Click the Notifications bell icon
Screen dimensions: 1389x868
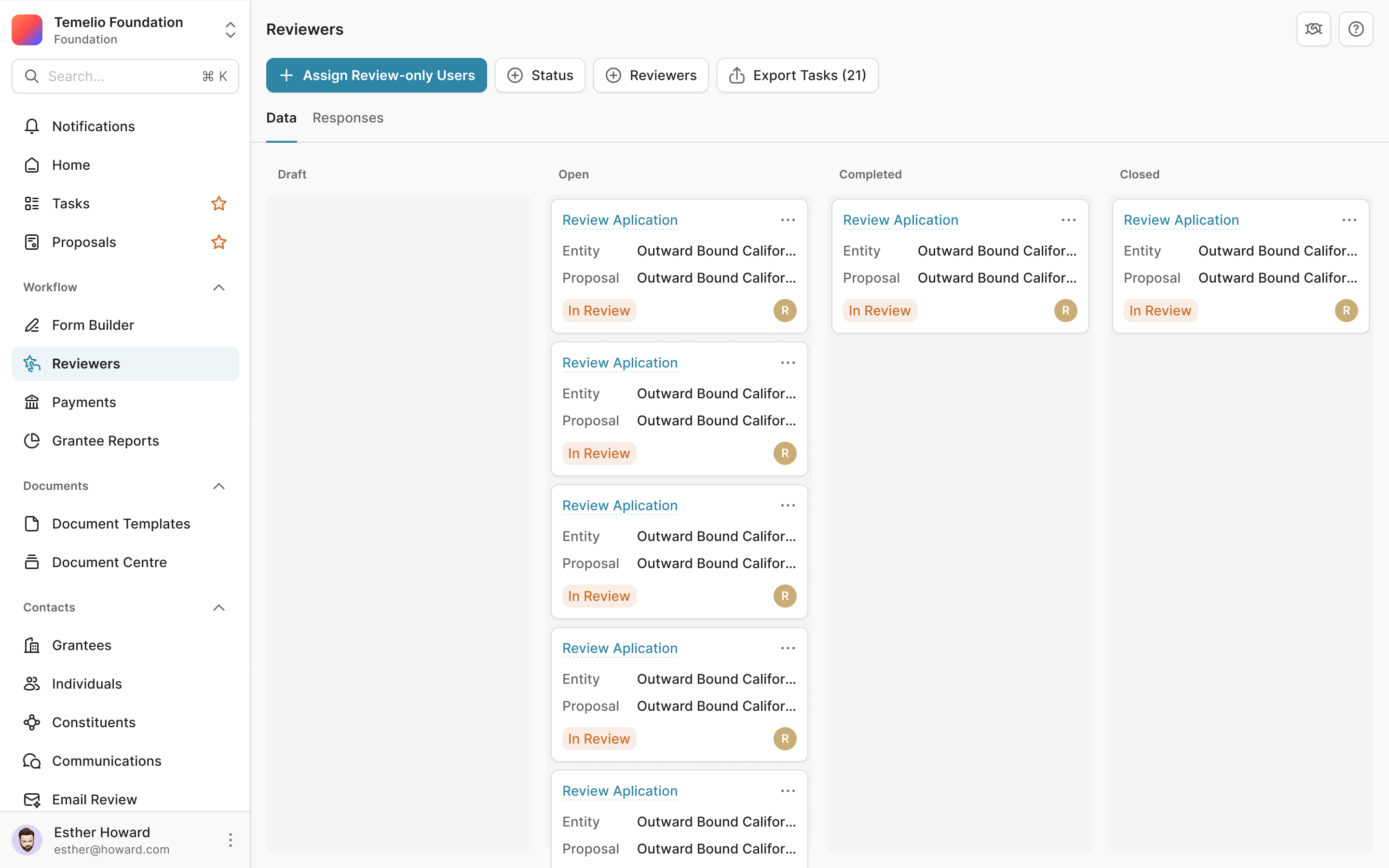click(x=32, y=126)
